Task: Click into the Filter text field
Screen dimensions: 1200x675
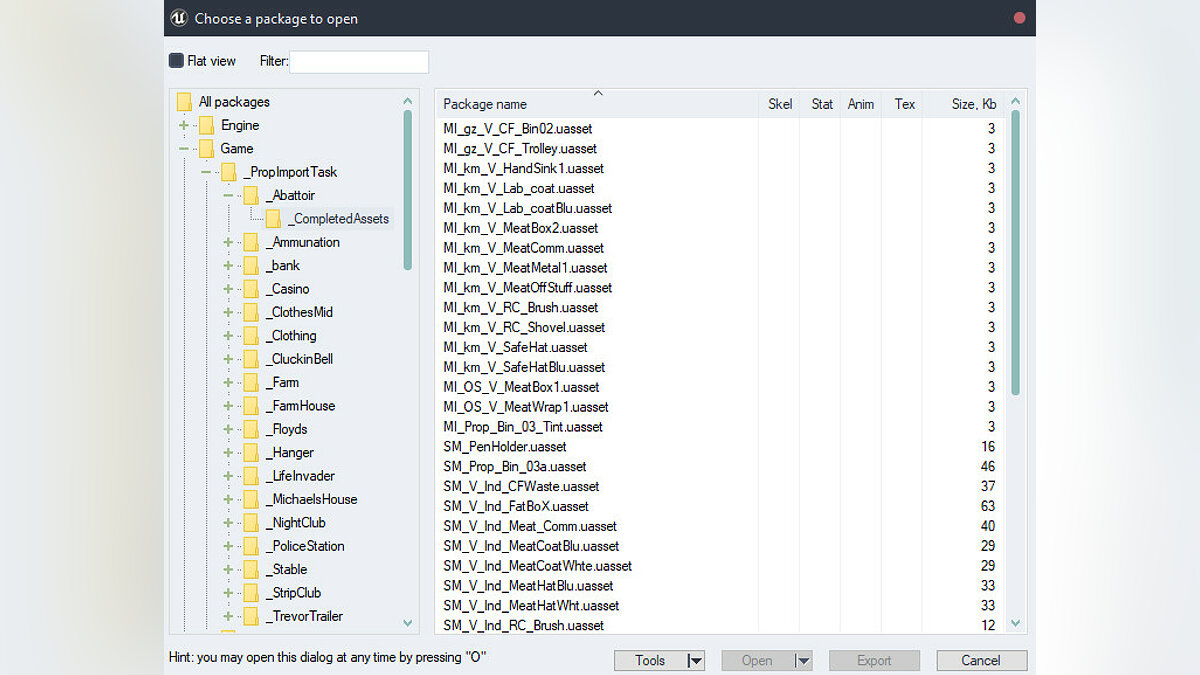Action: pyautogui.click(x=359, y=62)
